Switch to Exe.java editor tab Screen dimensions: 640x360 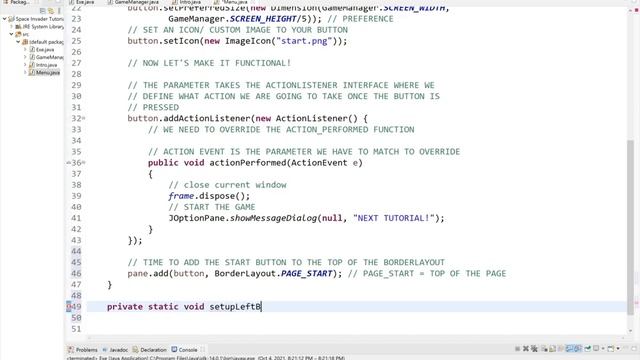pos(82,2)
